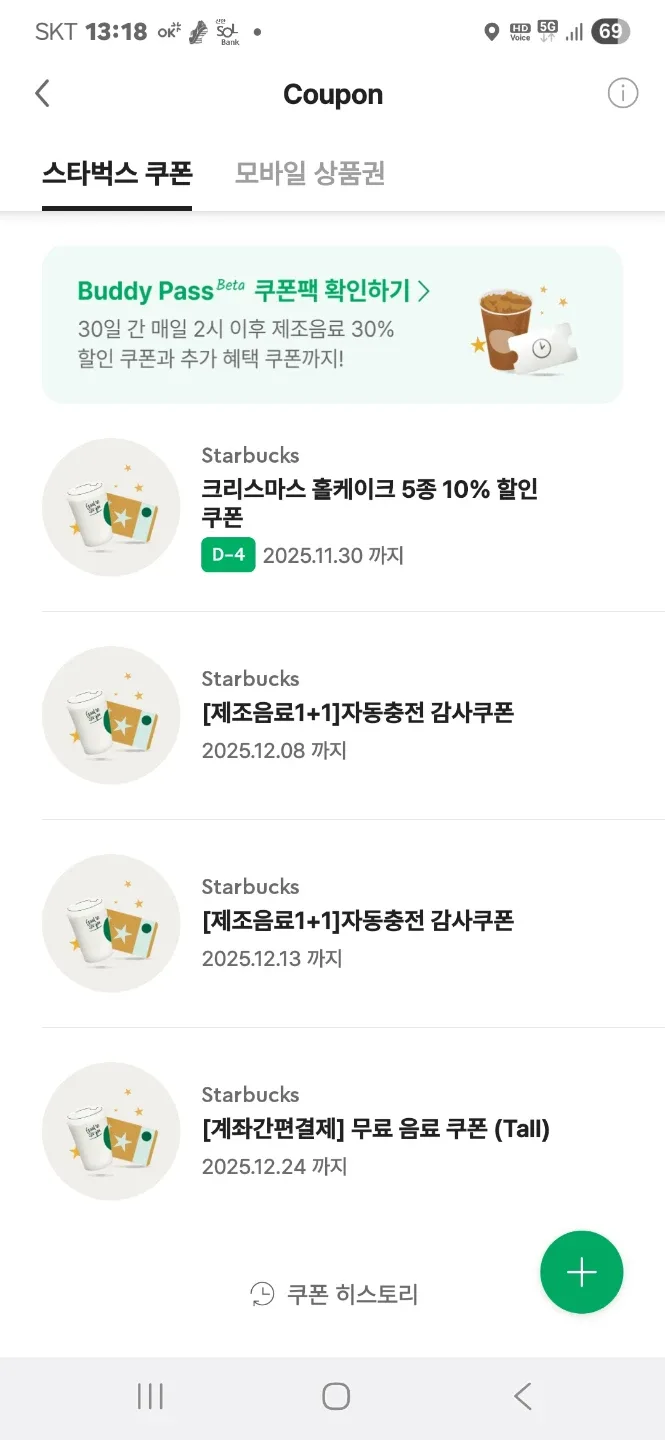Tap the coupon history clock icon
665x1440 pixels.
pyautogui.click(x=262, y=1294)
